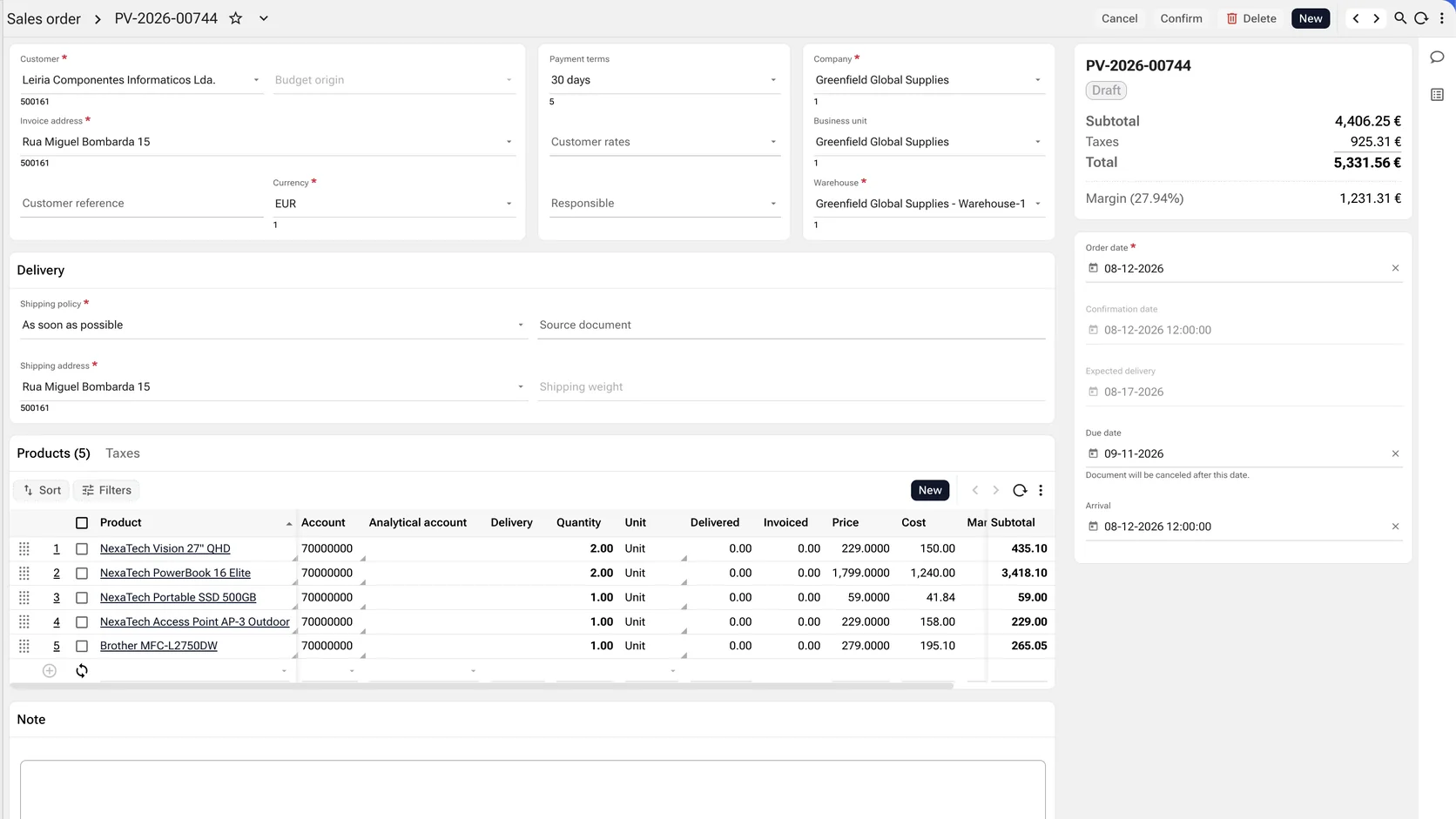Screen dimensions: 1456x819
Task: Refresh the product lines grid
Action: 1020,490
